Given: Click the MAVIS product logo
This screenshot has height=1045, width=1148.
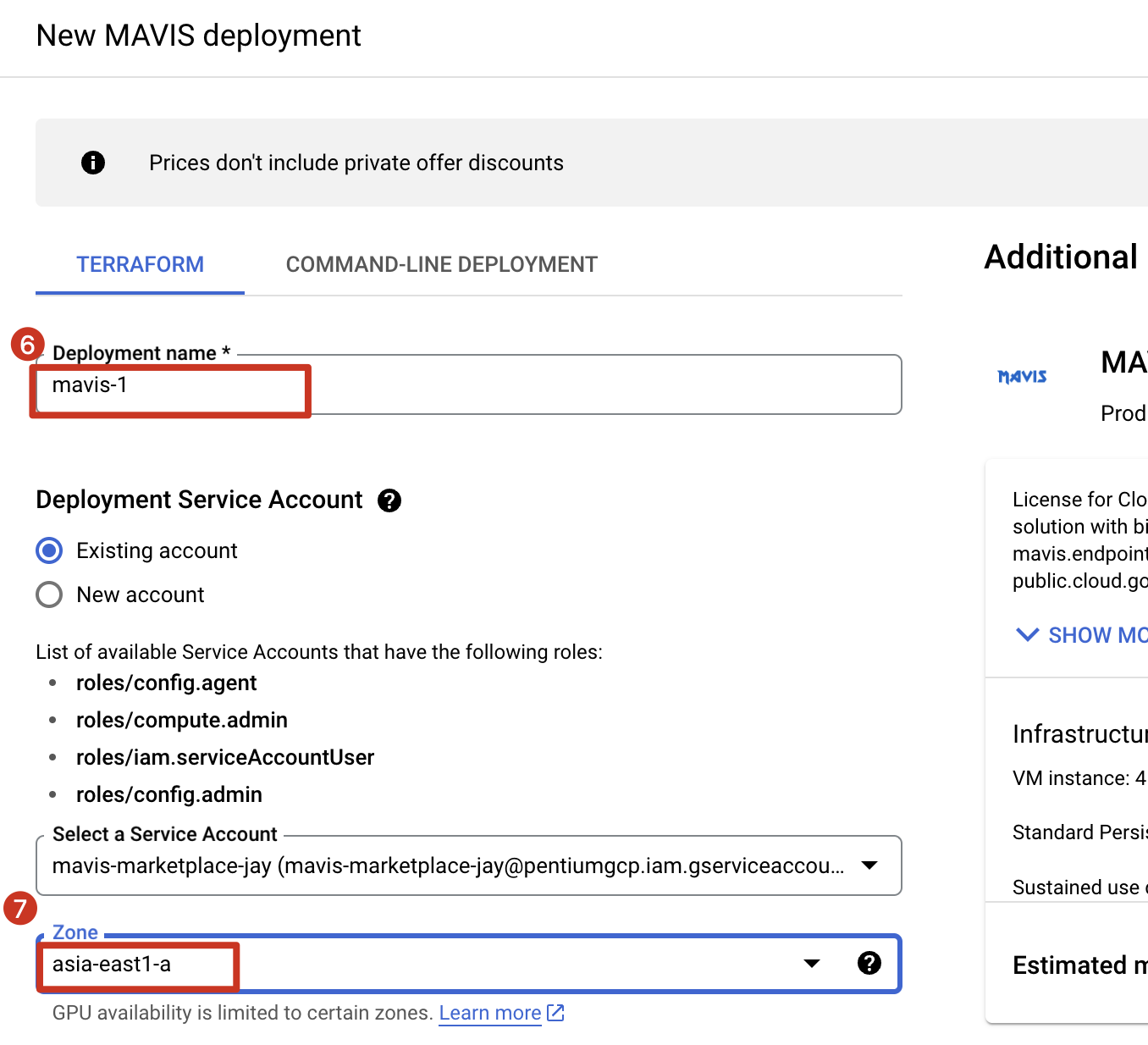Looking at the screenshot, I should [1022, 377].
